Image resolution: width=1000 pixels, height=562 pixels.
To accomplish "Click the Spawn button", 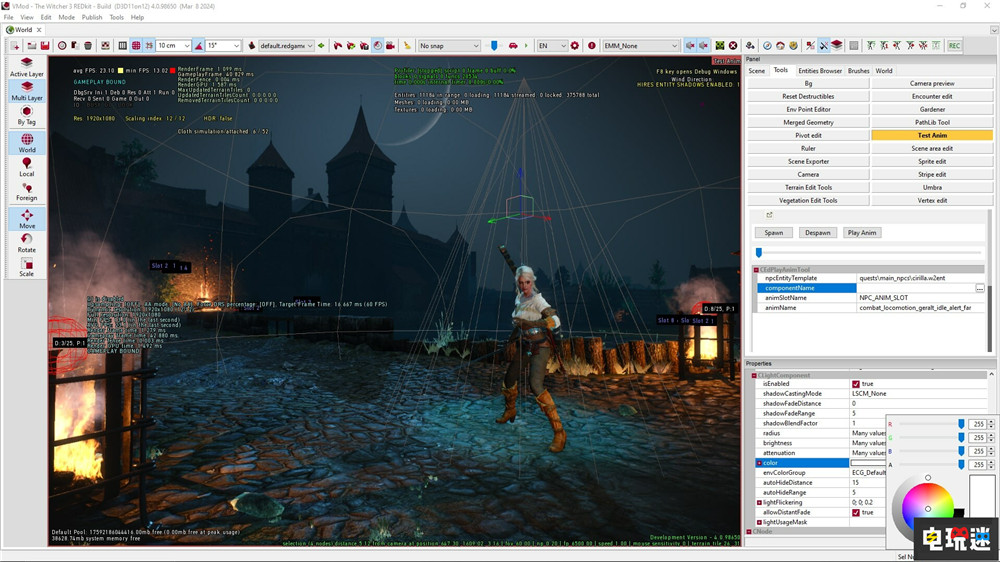I will pyautogui.click(x=774, y=233).
